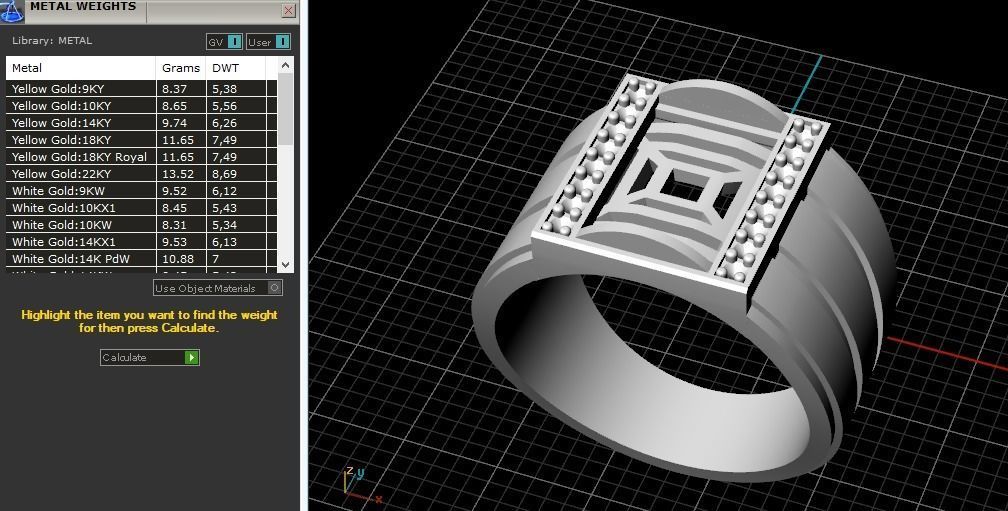Click the metal list scroll up arrow

[286, 65]
